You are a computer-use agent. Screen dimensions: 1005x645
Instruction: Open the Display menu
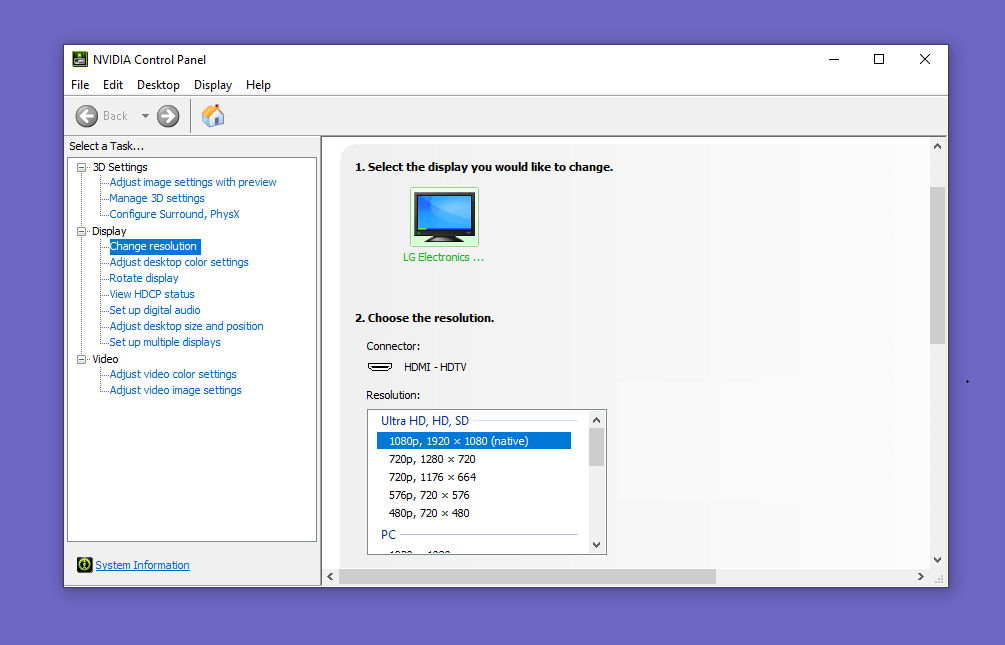213,85
